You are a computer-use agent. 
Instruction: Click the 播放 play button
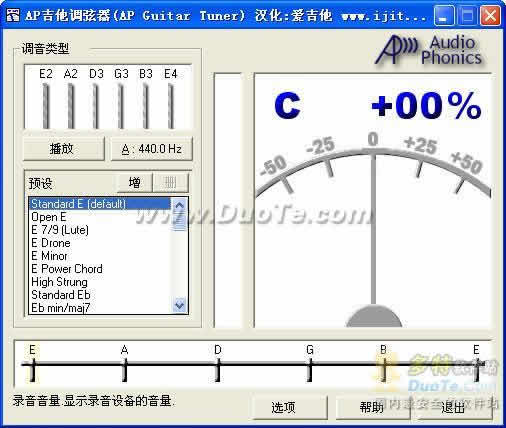[63, 149]
